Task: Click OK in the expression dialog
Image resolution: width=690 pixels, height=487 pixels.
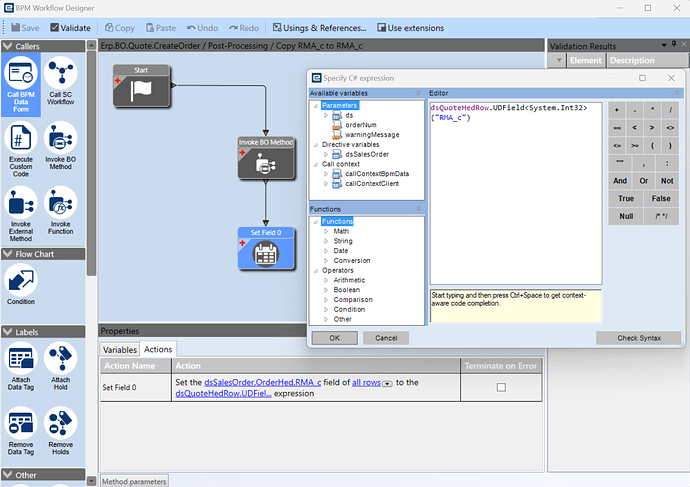Action: pos(334,338)
